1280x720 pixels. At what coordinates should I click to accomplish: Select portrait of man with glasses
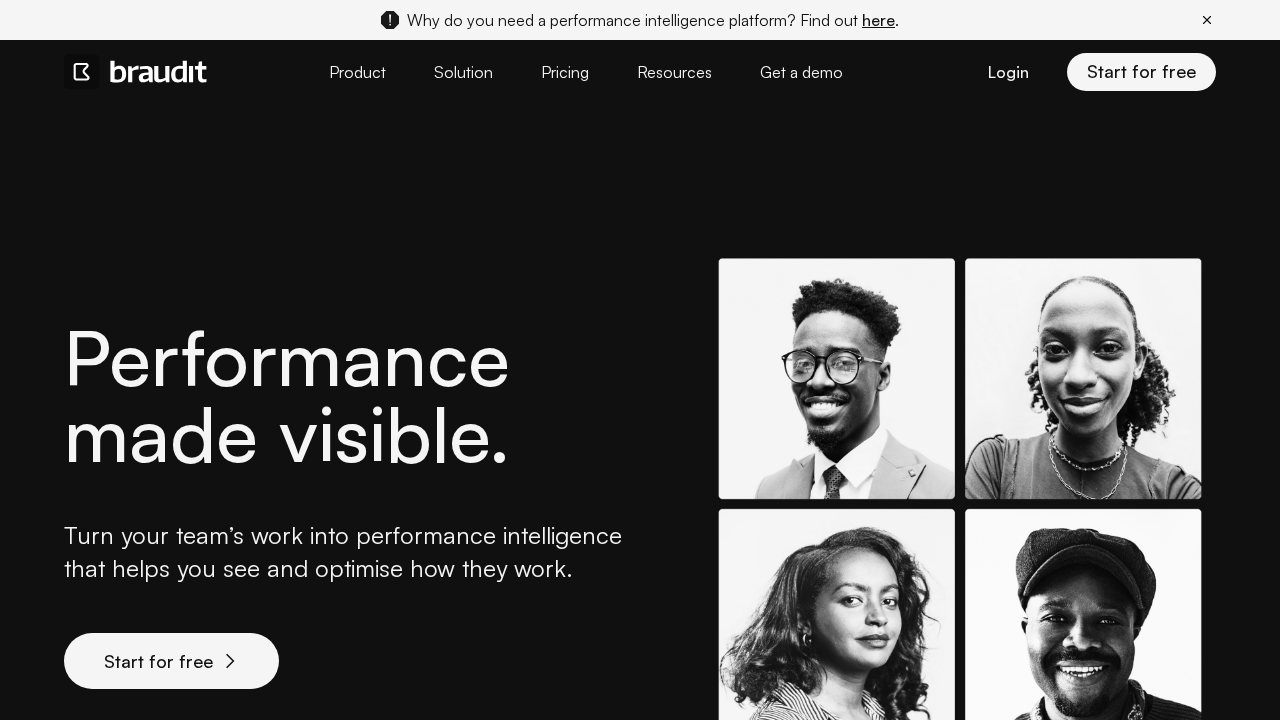click(x=837, y=379)
